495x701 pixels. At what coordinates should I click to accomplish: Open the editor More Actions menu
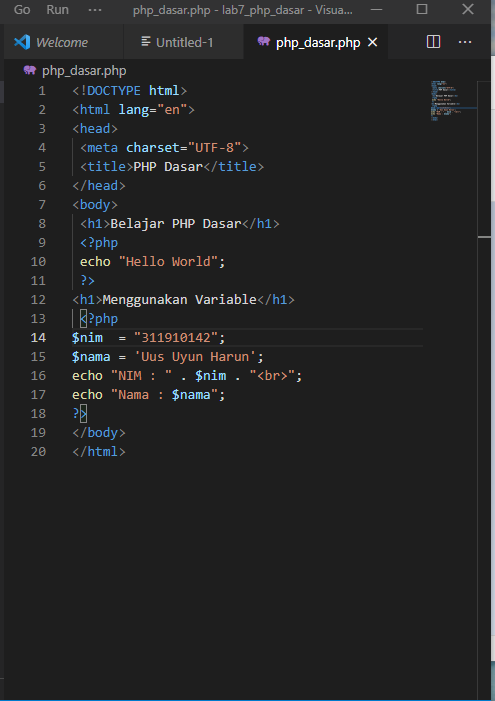(x=465, y=42)
